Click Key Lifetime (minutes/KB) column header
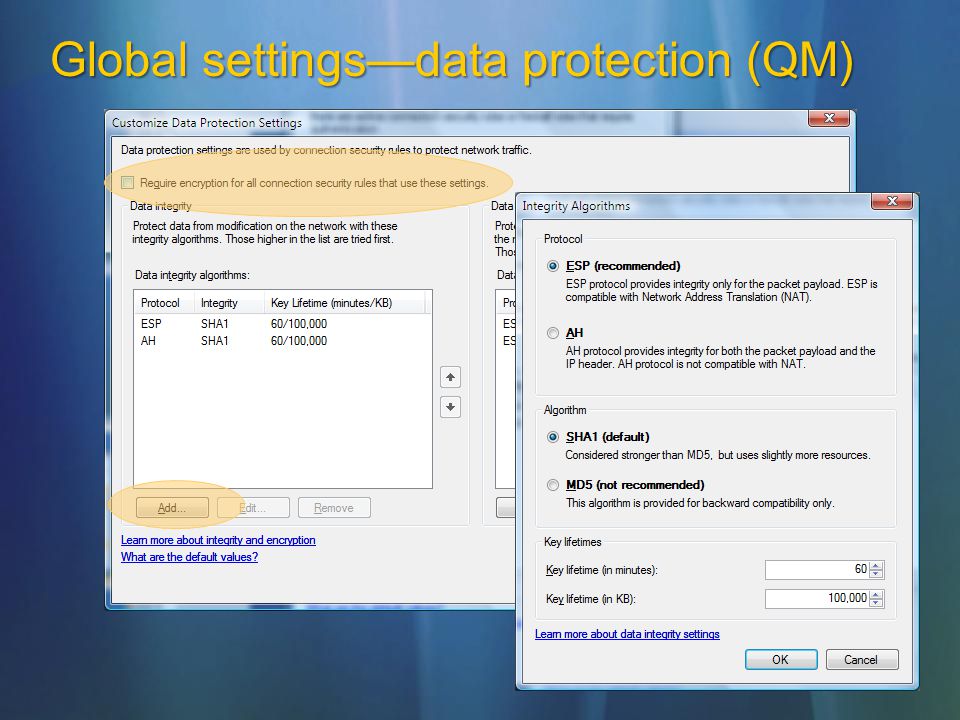Image resolution: width=960 pixels, height=720 pixels. click(344, 302)
